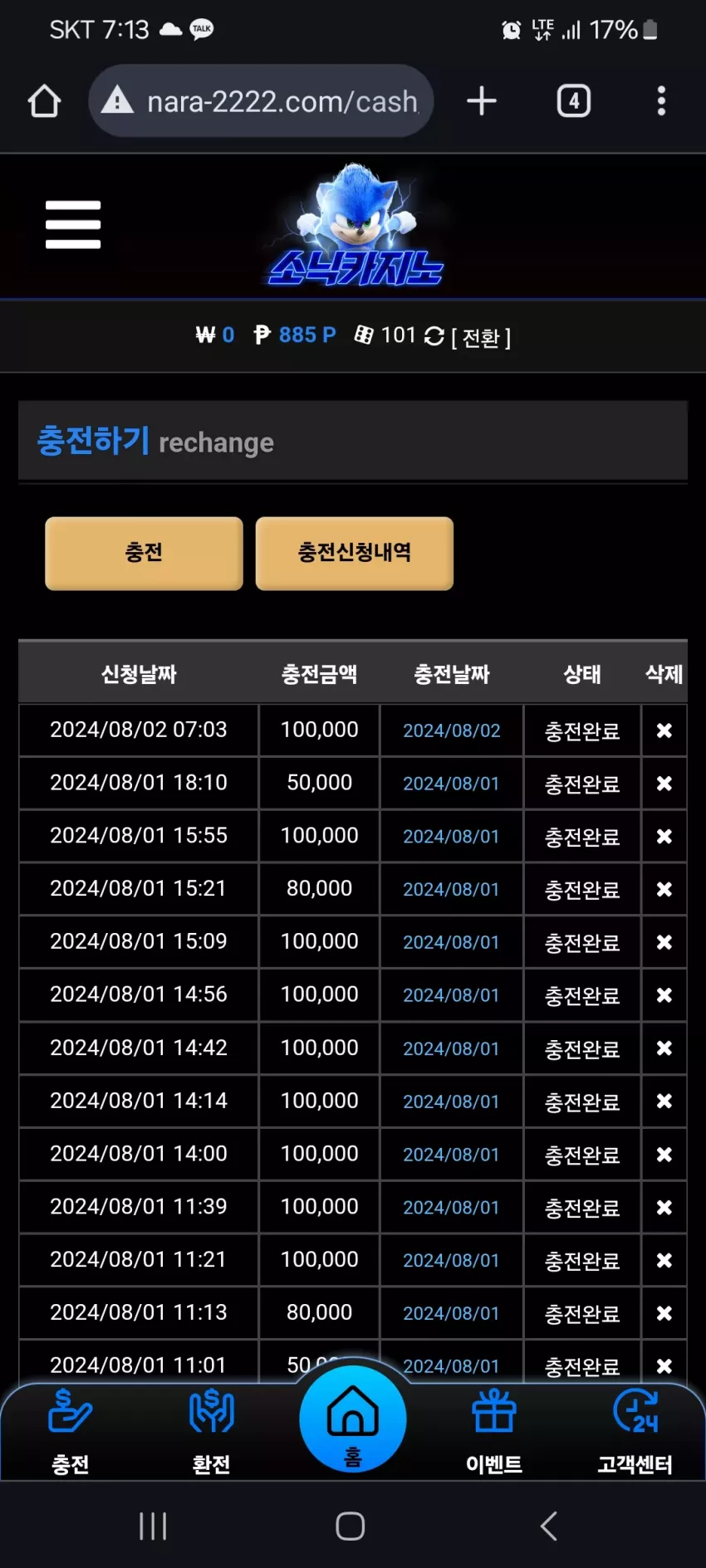Delete the 2024/08/01 18:10 entry
This screenshot has height=1568, width=706.
coord(664,784)
